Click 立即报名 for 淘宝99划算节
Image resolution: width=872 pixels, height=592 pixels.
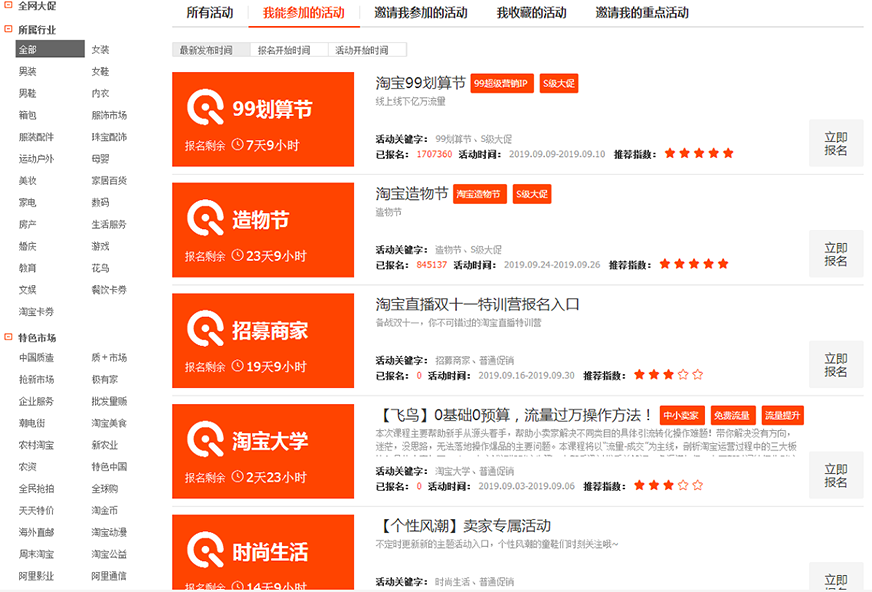coord(836,143)
